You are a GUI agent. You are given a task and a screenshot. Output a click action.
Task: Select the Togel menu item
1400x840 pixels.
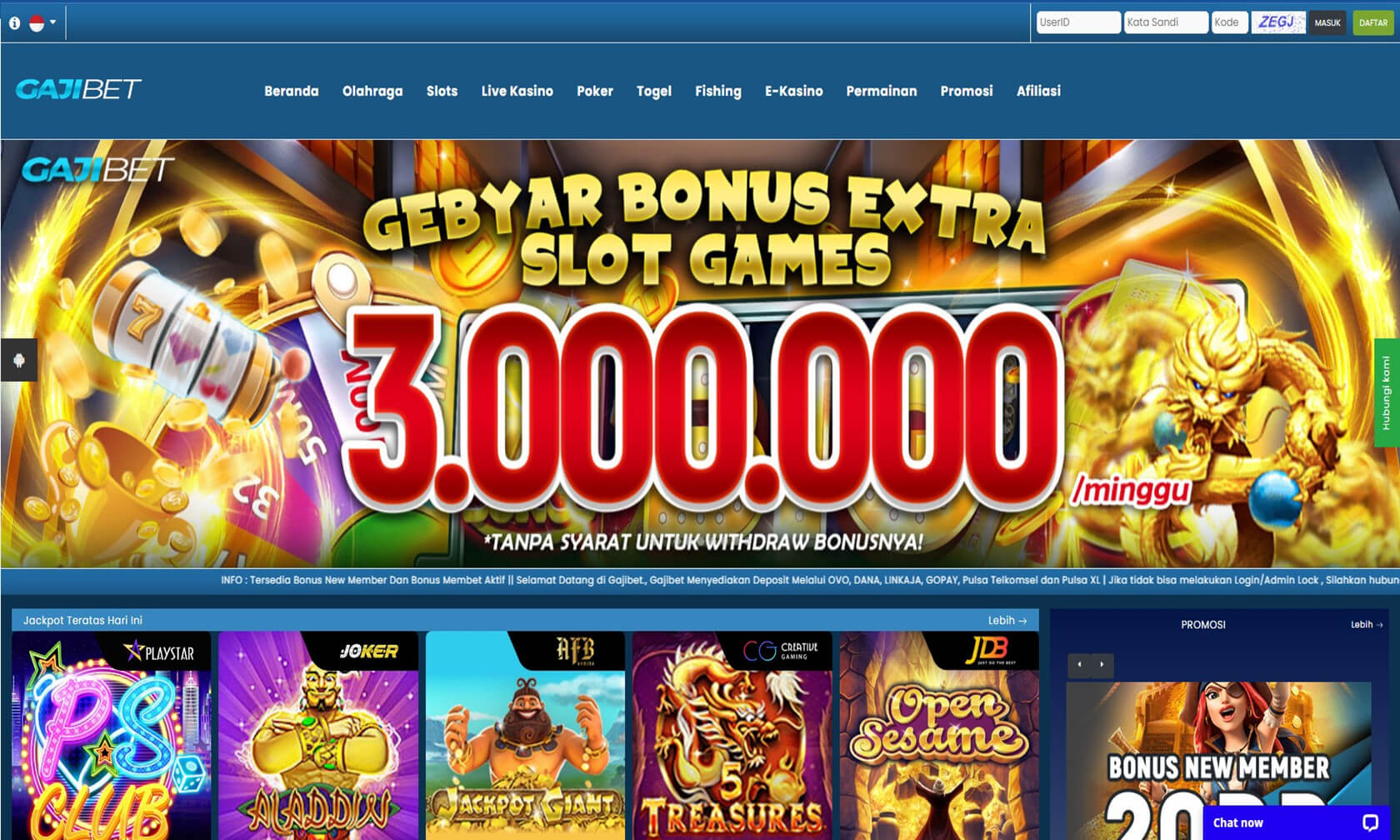[653, 91]
